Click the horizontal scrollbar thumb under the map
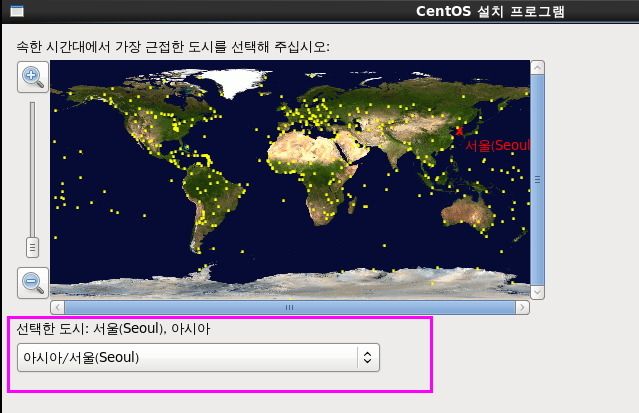Screen dimensions: 639x413 coord(290,307)
